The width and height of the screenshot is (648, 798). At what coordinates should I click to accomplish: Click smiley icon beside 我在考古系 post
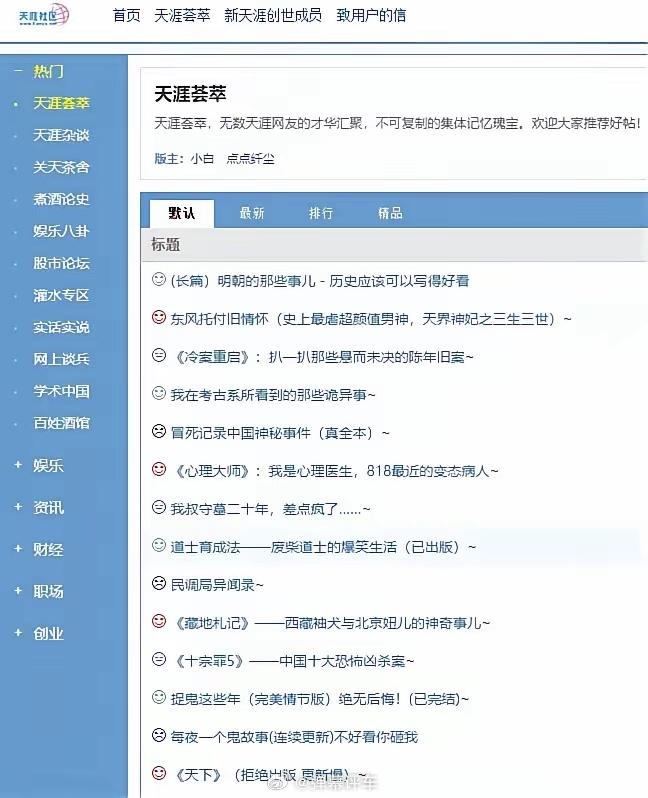159,393
